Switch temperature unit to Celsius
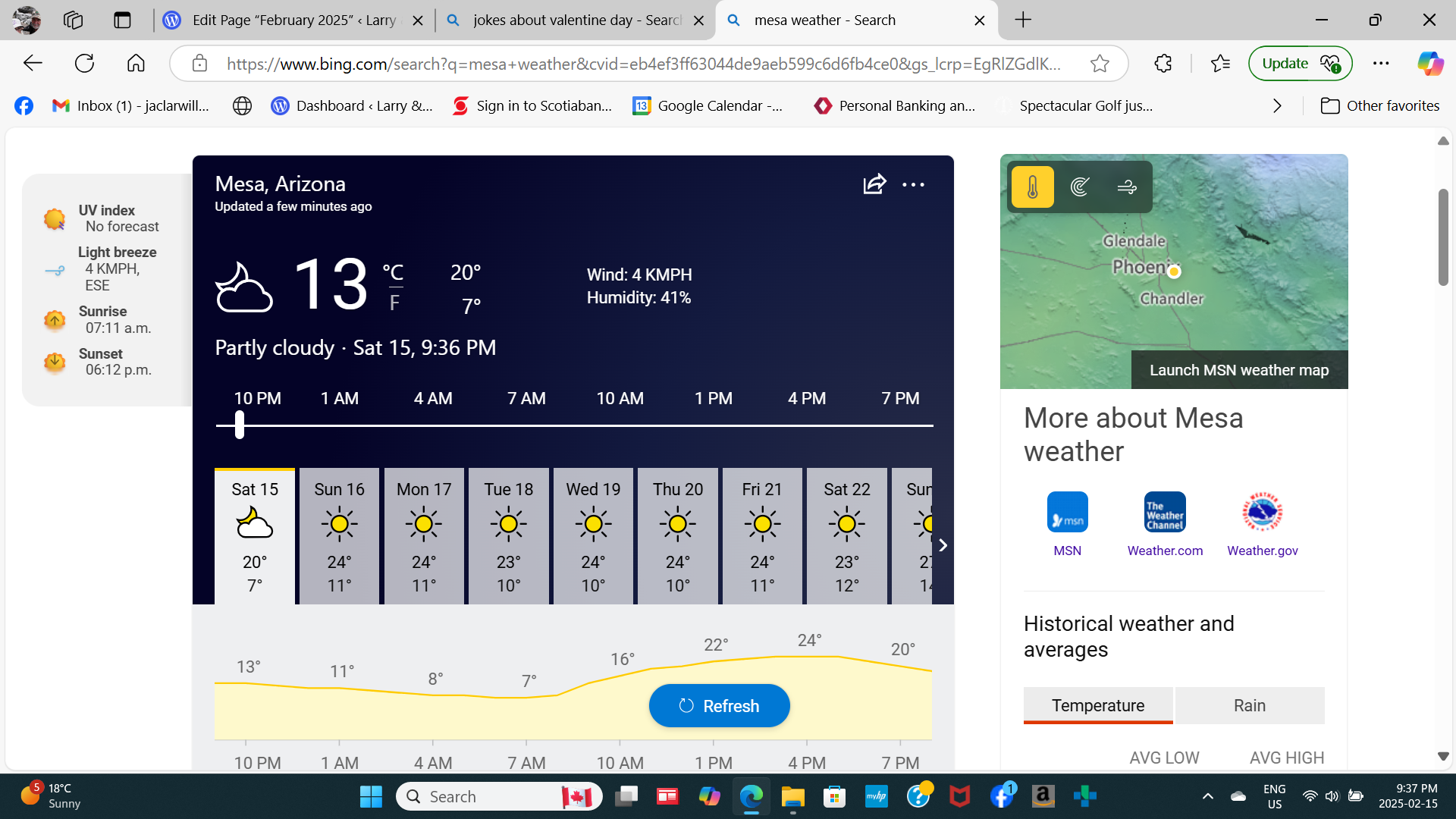The height and width of the screenshot is (819, 1456). [x=393, y=272]
